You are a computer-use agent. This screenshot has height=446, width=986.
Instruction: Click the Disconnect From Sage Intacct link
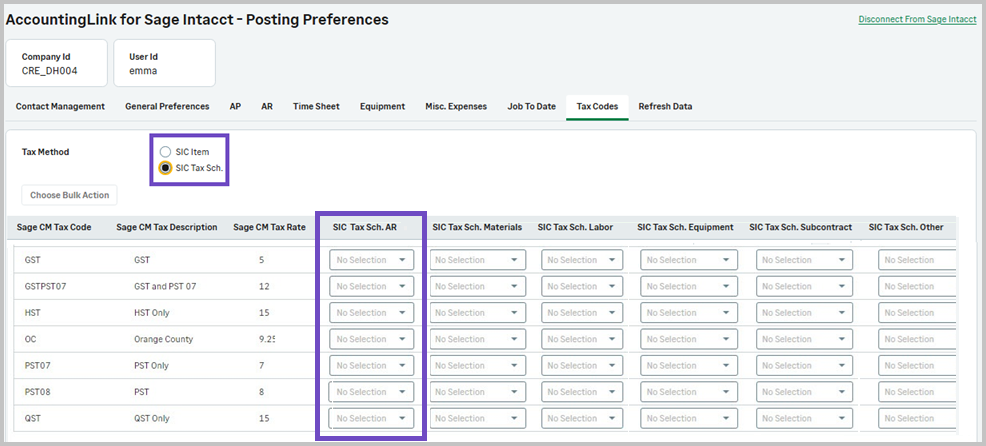(917, 20)
